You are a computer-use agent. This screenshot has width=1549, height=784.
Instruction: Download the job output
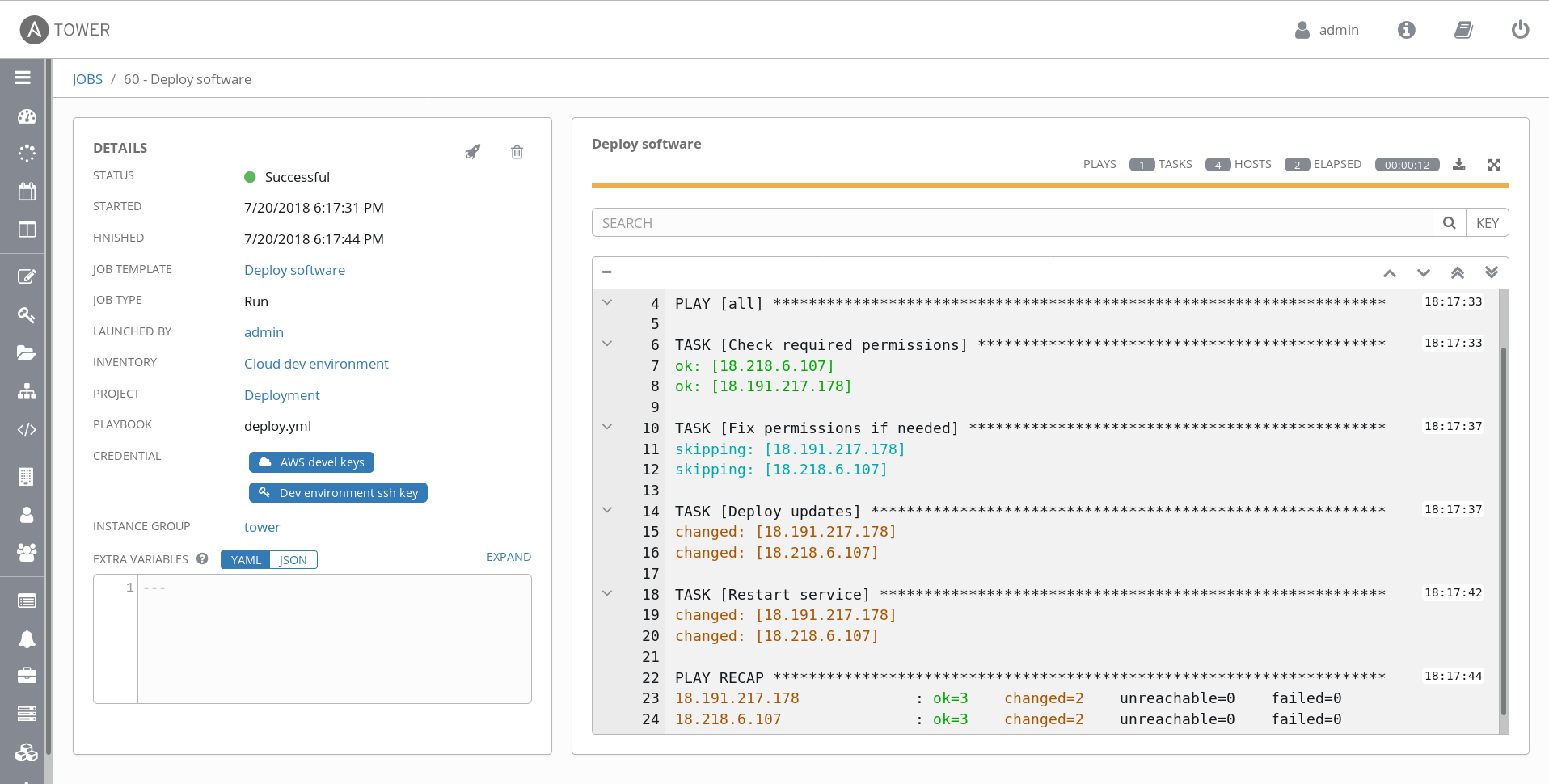1459,164
